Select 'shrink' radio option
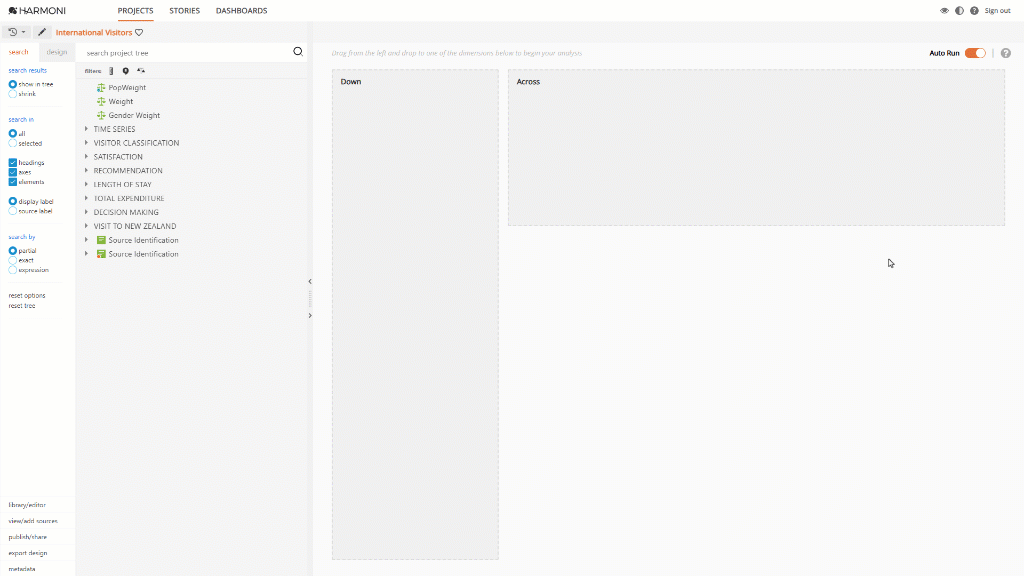This screenshot has width=1024, height=576. point(12,94)
